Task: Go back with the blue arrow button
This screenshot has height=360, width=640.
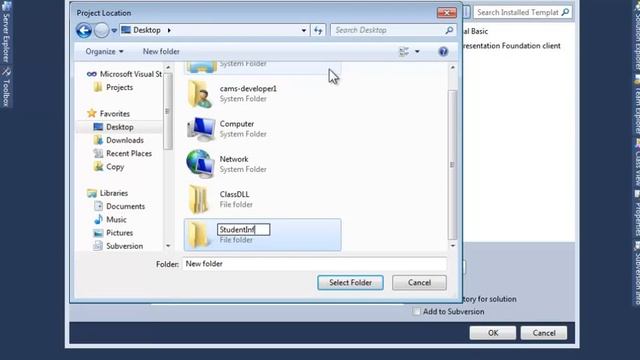Action: tap(84, 31)
